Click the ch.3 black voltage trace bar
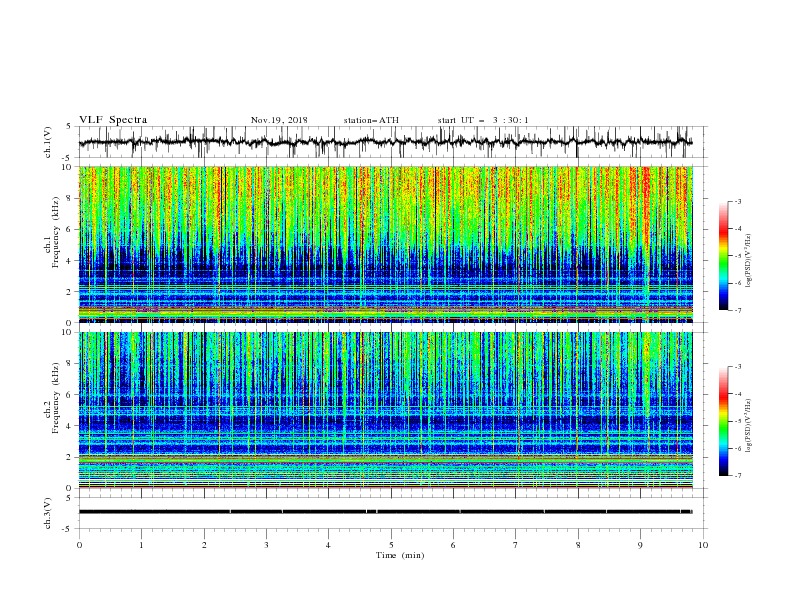The width and height of the screenshot is (792, 612). pos(386,512)
